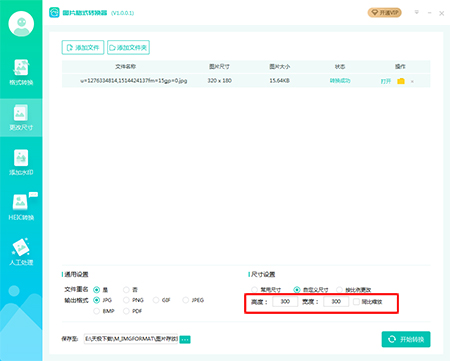Select the jpg file name in list
The width and height of the screenshot is (450, 361).
(x=133, y=81)
